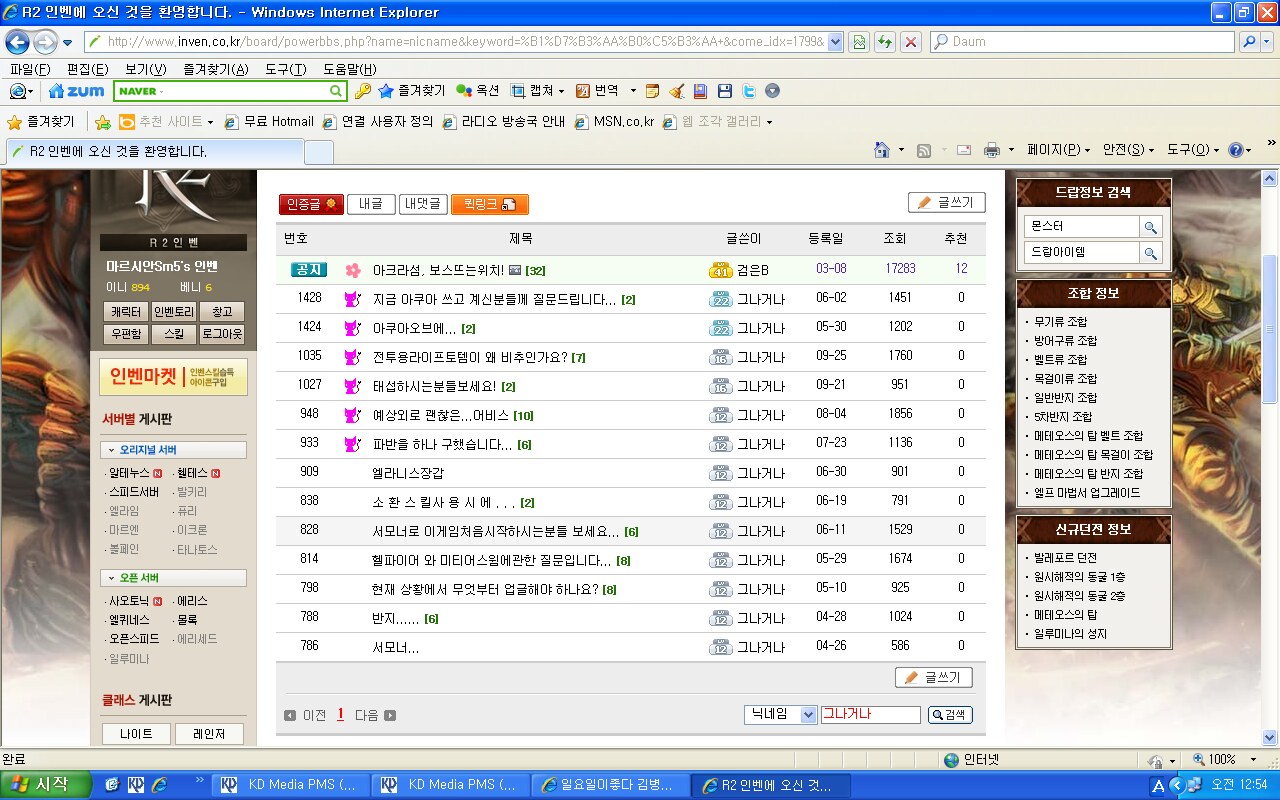Click the printer icon in the command bar

(x=991, y=150)
